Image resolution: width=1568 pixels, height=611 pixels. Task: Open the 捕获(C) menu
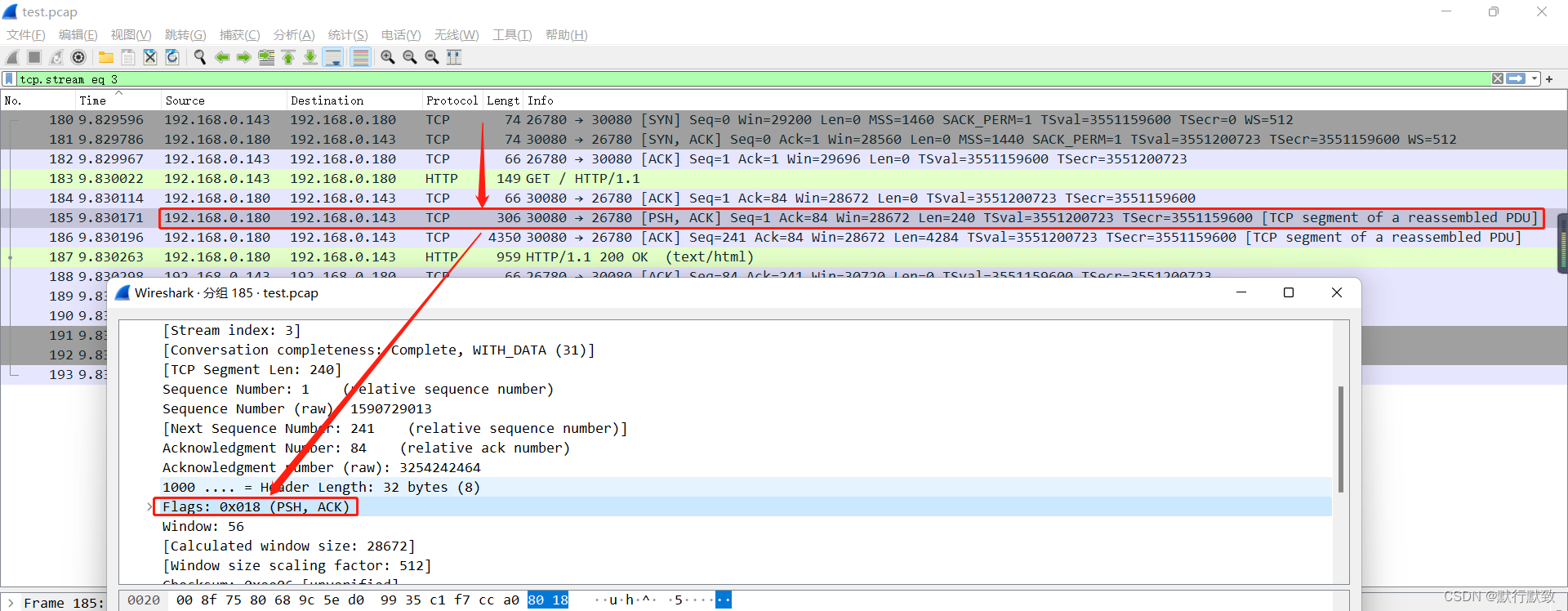240,35
